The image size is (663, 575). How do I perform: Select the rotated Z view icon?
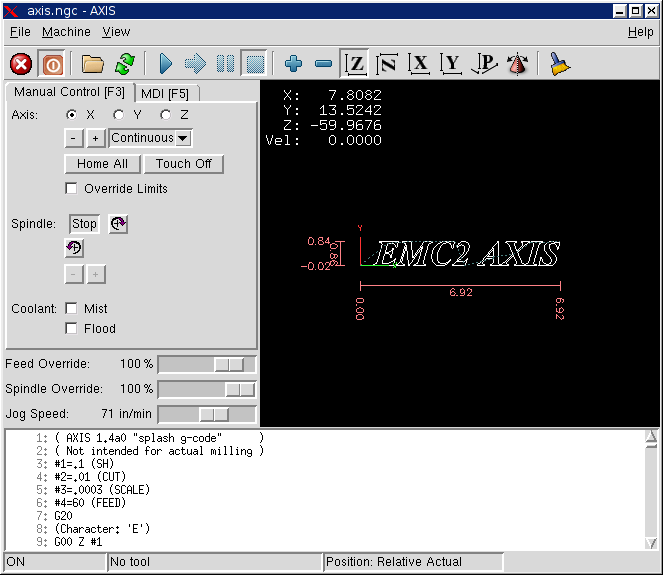point(387,64)
